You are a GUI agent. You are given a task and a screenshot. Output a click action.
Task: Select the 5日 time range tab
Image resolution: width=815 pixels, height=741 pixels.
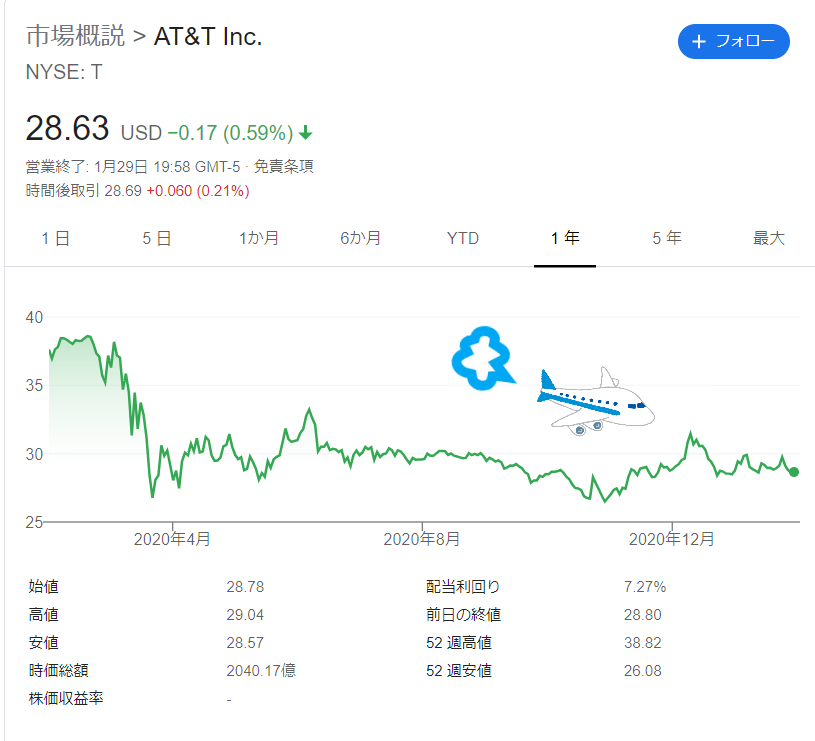(x=157, y=239)
